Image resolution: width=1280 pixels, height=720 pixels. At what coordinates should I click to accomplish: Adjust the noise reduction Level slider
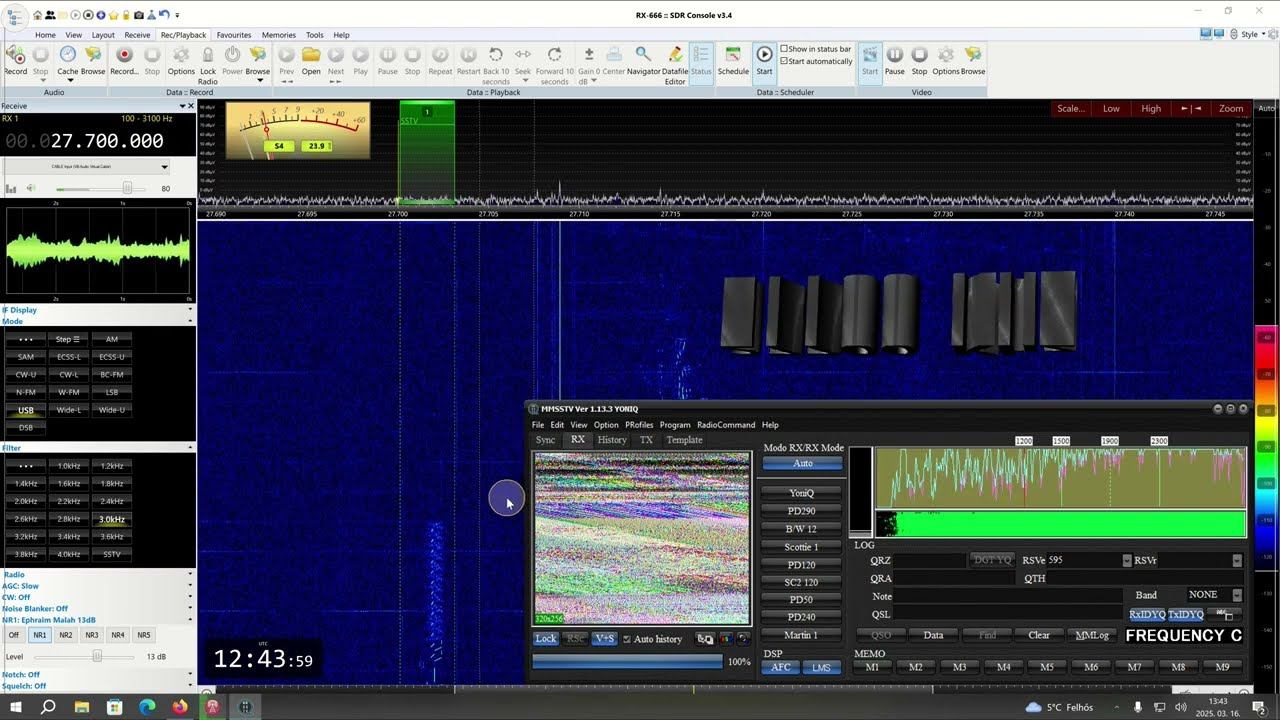pyautogui.click(x=97, y=656)
